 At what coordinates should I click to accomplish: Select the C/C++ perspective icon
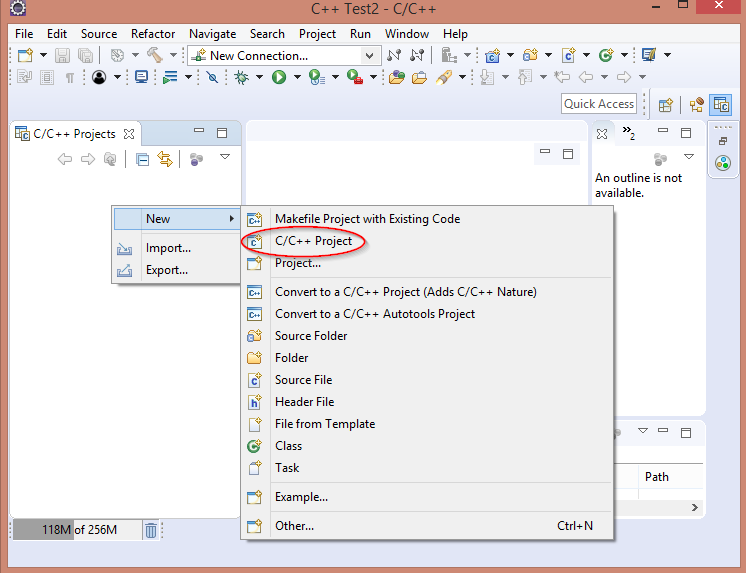[x=720, y=104]
